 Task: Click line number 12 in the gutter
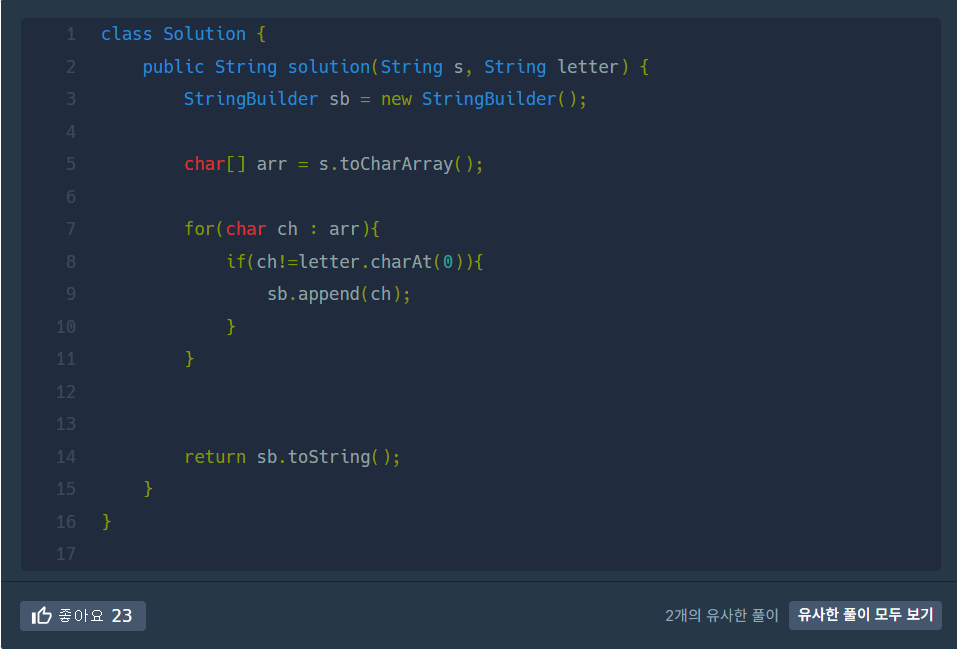66,392
